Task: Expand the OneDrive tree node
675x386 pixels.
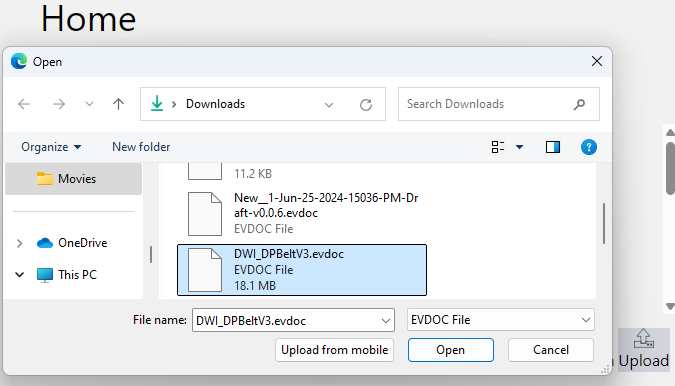Action: (19, 244)
